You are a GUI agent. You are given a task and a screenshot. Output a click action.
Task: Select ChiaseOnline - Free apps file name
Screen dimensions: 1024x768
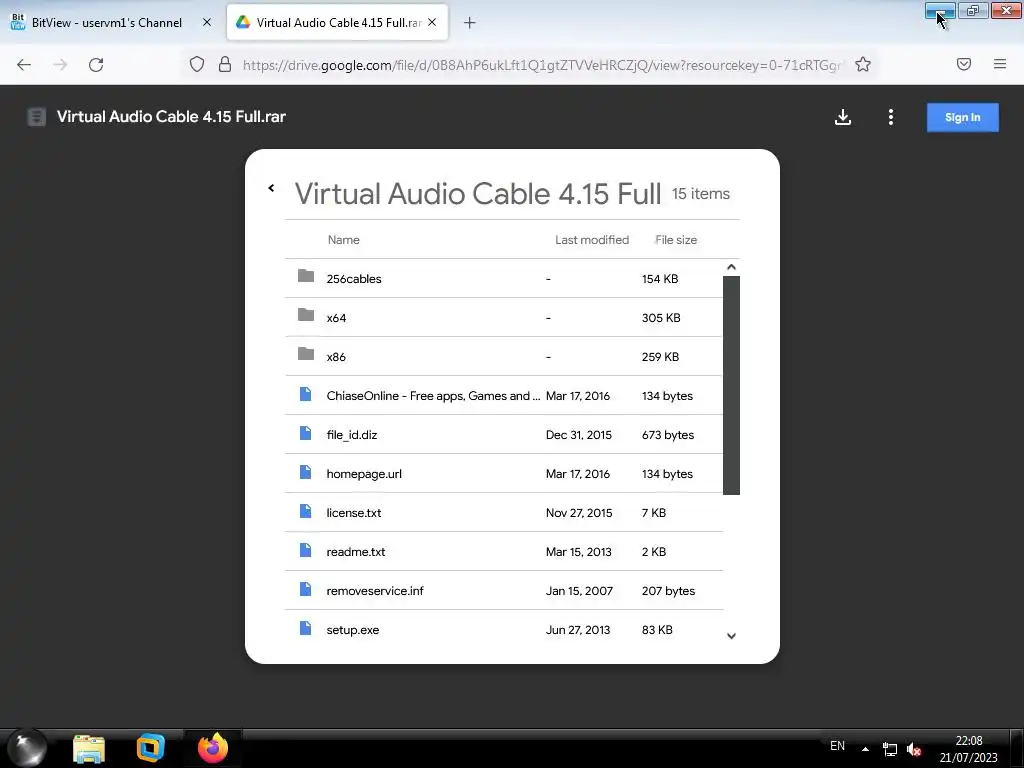tap(433, 396)
